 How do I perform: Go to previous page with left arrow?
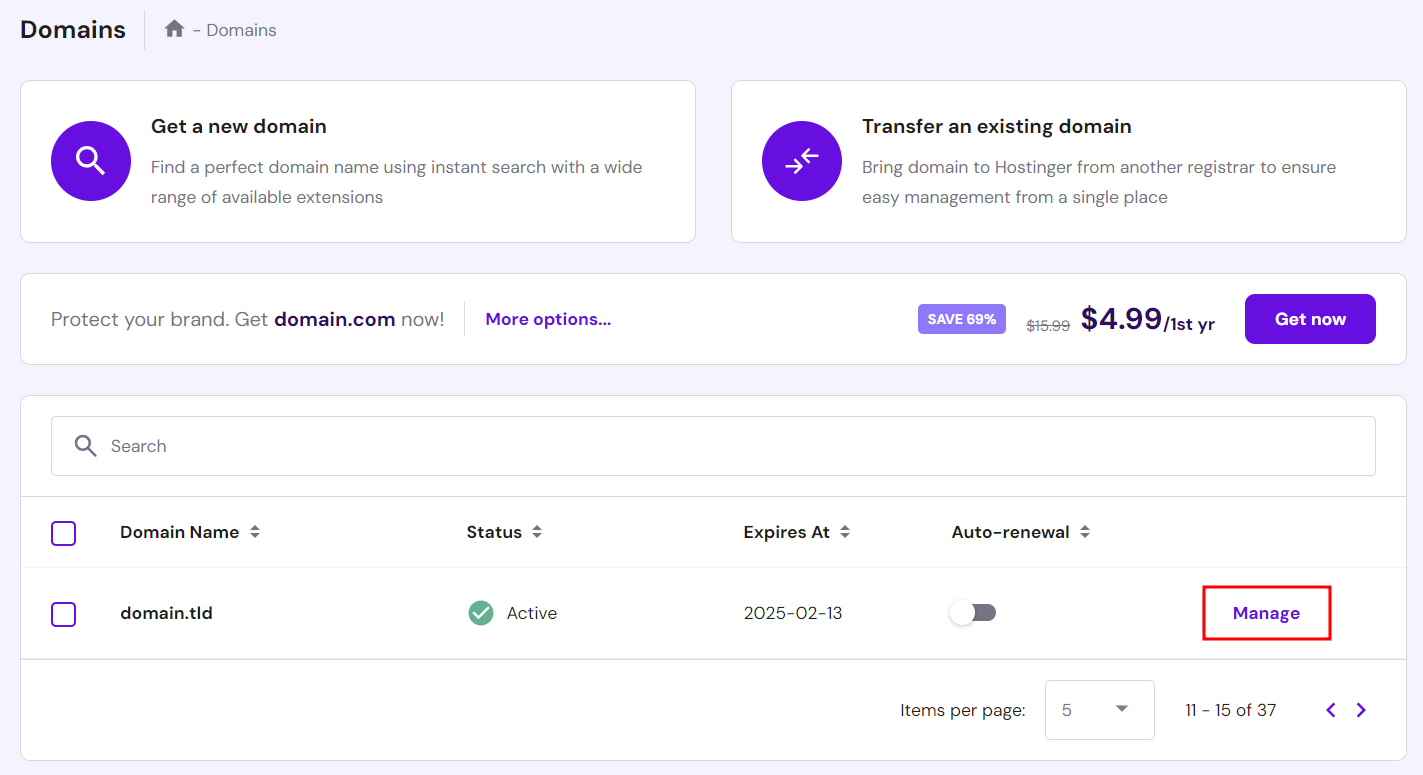(x=1331, y=710)
